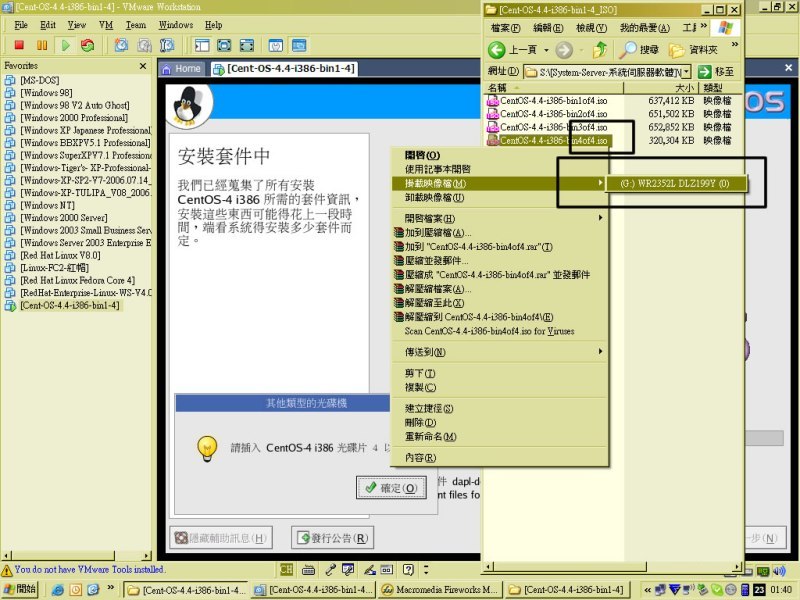Viewport: 800px width, 600px height.
Task: Click the 隱藏輔助訊息(H) button
Action: coord(221,538)
